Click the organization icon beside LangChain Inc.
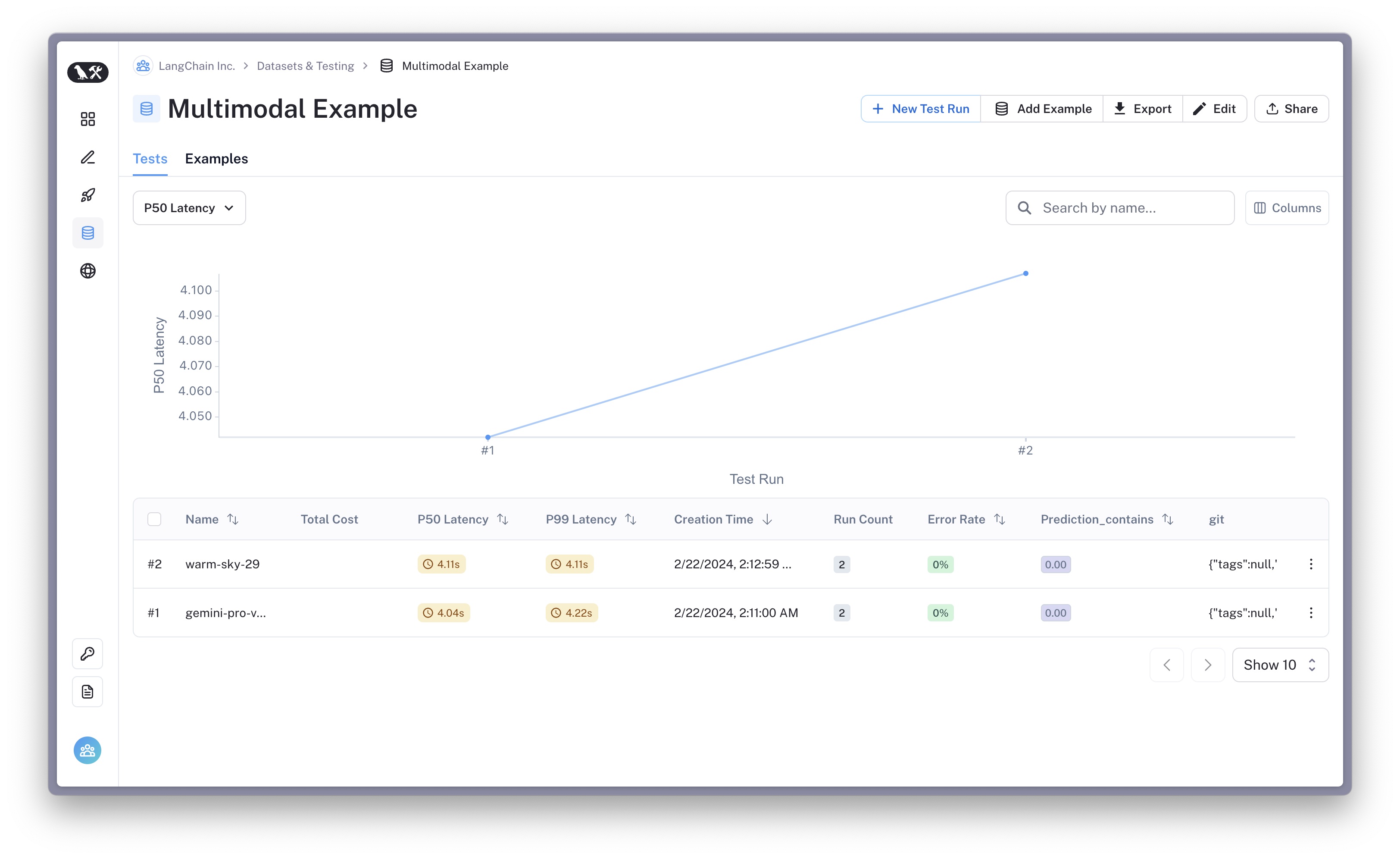Screen dimensions: 1400x859 pos(143,66)
